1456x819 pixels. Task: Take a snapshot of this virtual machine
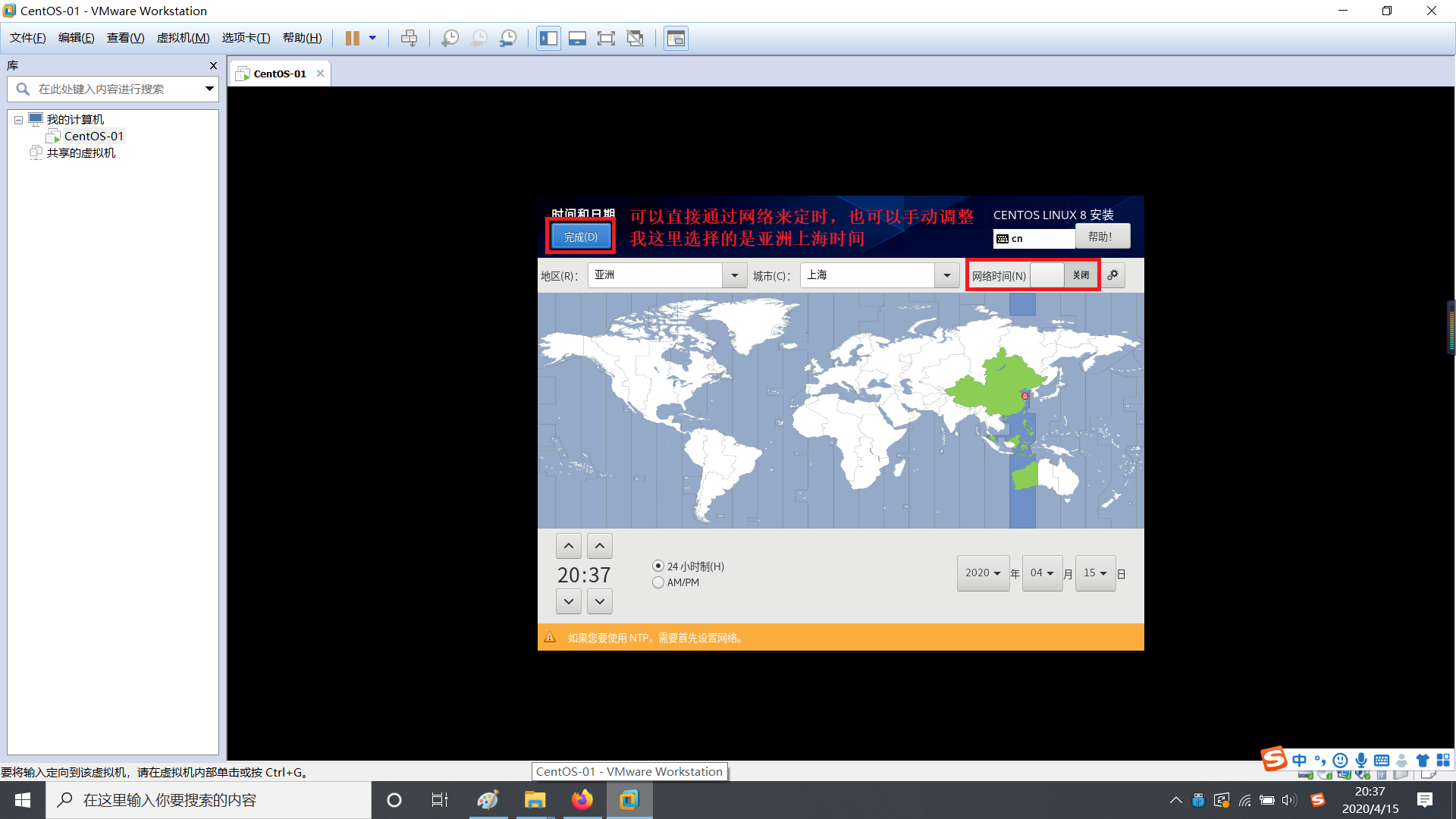[450, 38]
